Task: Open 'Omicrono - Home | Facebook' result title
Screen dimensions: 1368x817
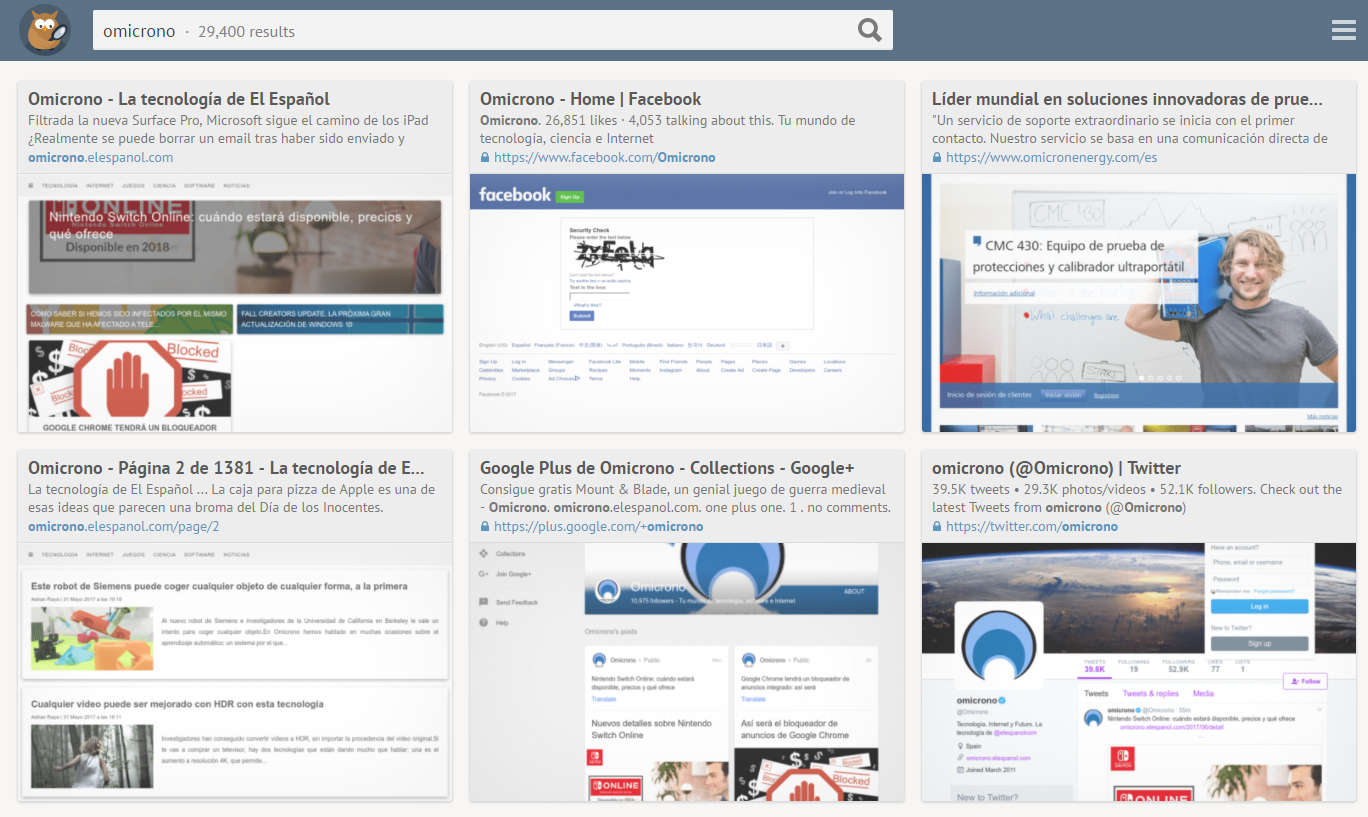Action: pos(590,99)
